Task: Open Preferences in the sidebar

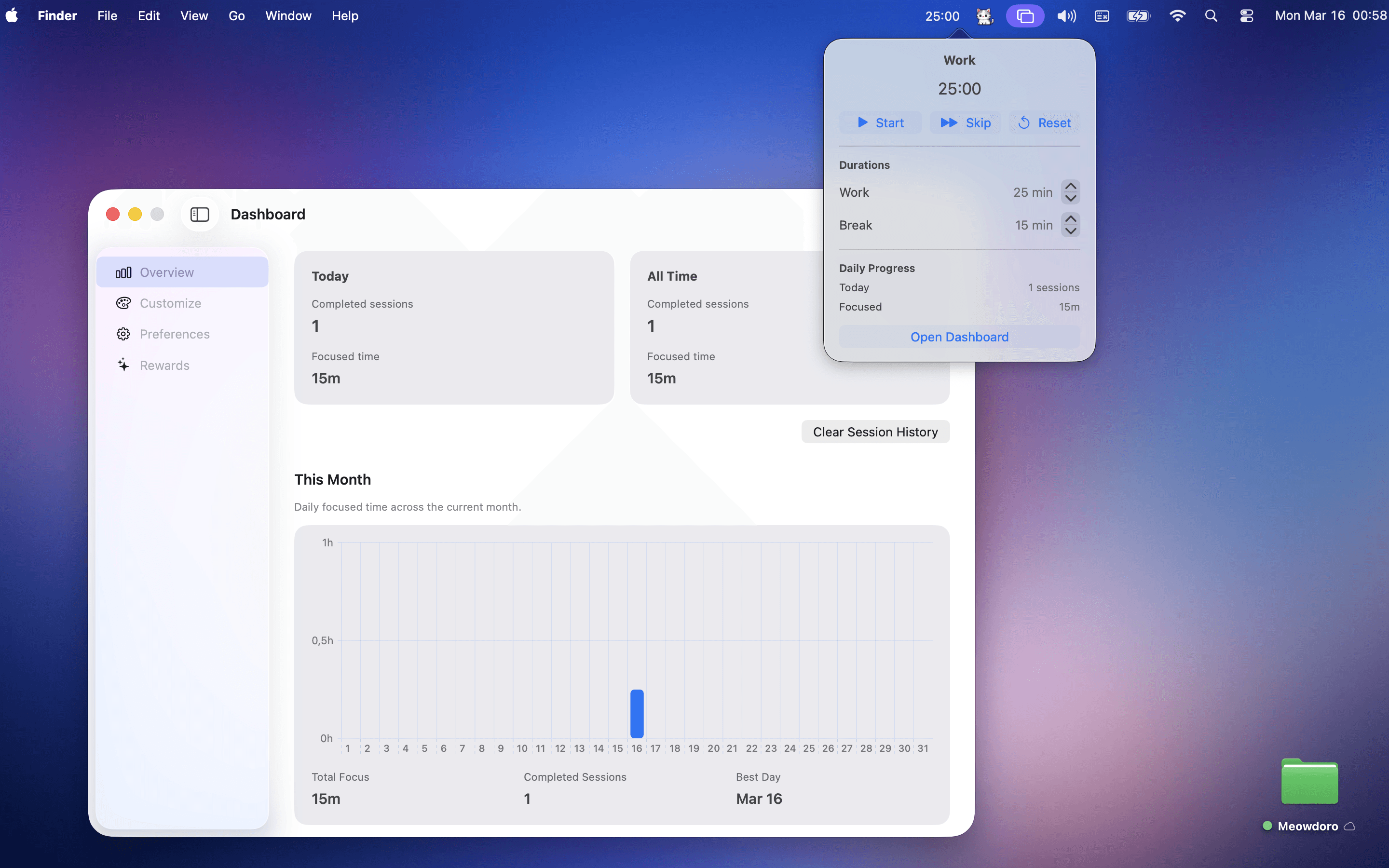Action: click(175, 334)
